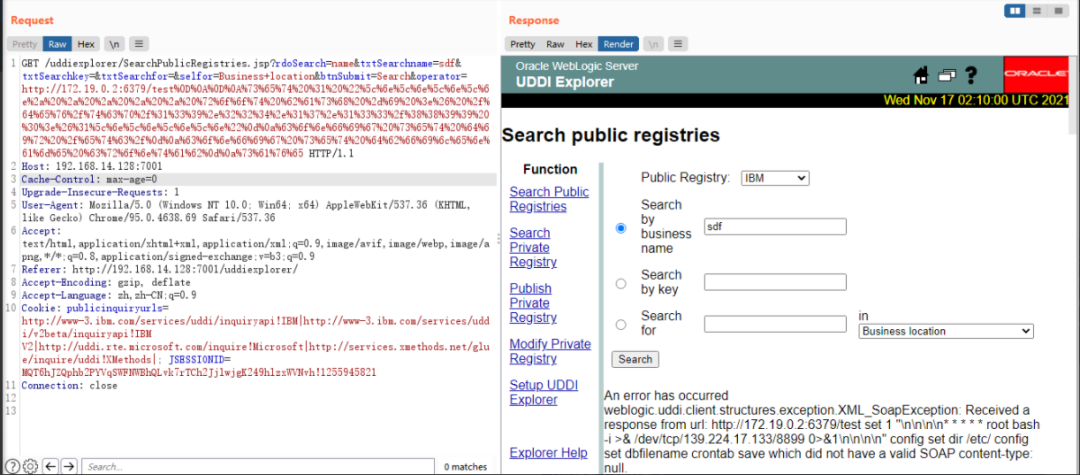This screenshot has height=475, width=1080.
Task: Switch Request view to Hex tab
Action: click(86, 44)
